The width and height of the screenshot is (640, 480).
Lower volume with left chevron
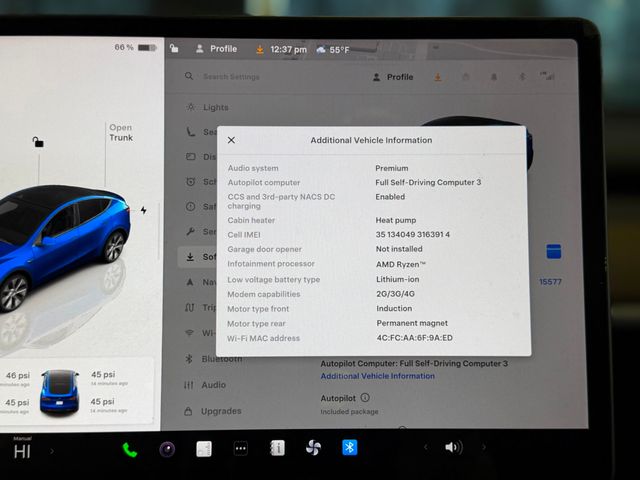[426, 447]
